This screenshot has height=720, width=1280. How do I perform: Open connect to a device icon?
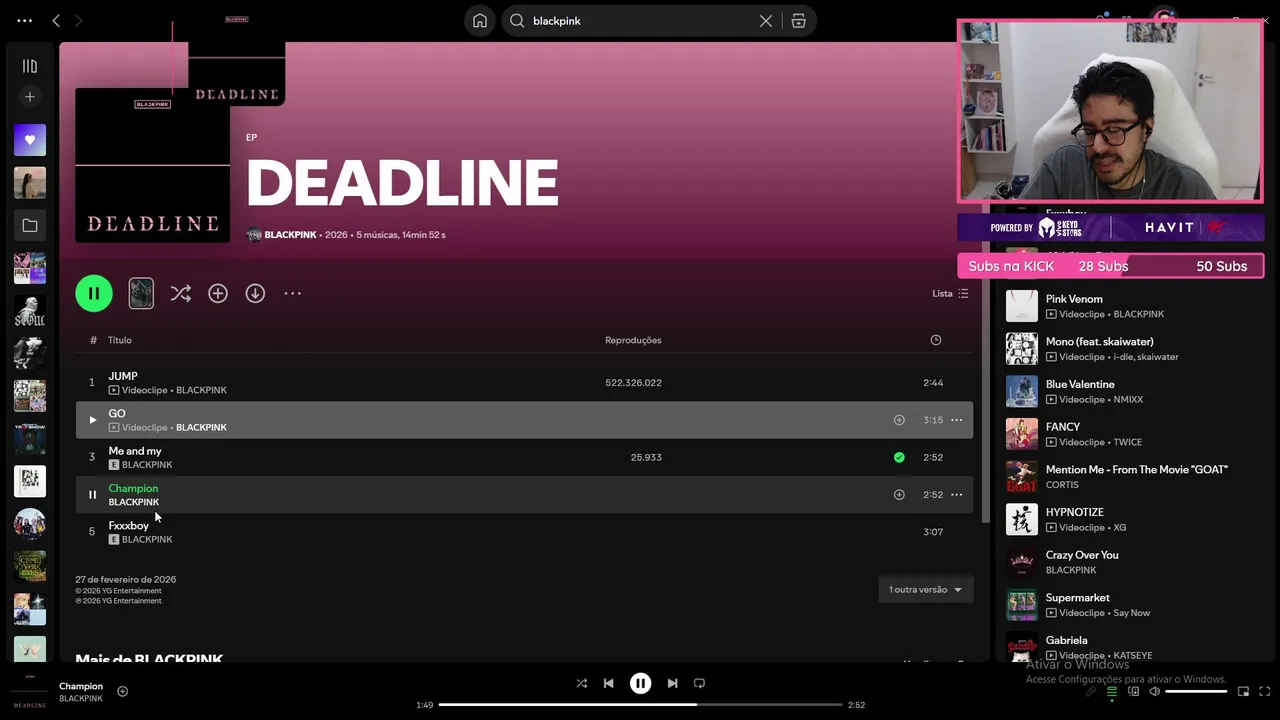tap(1133, 691)
